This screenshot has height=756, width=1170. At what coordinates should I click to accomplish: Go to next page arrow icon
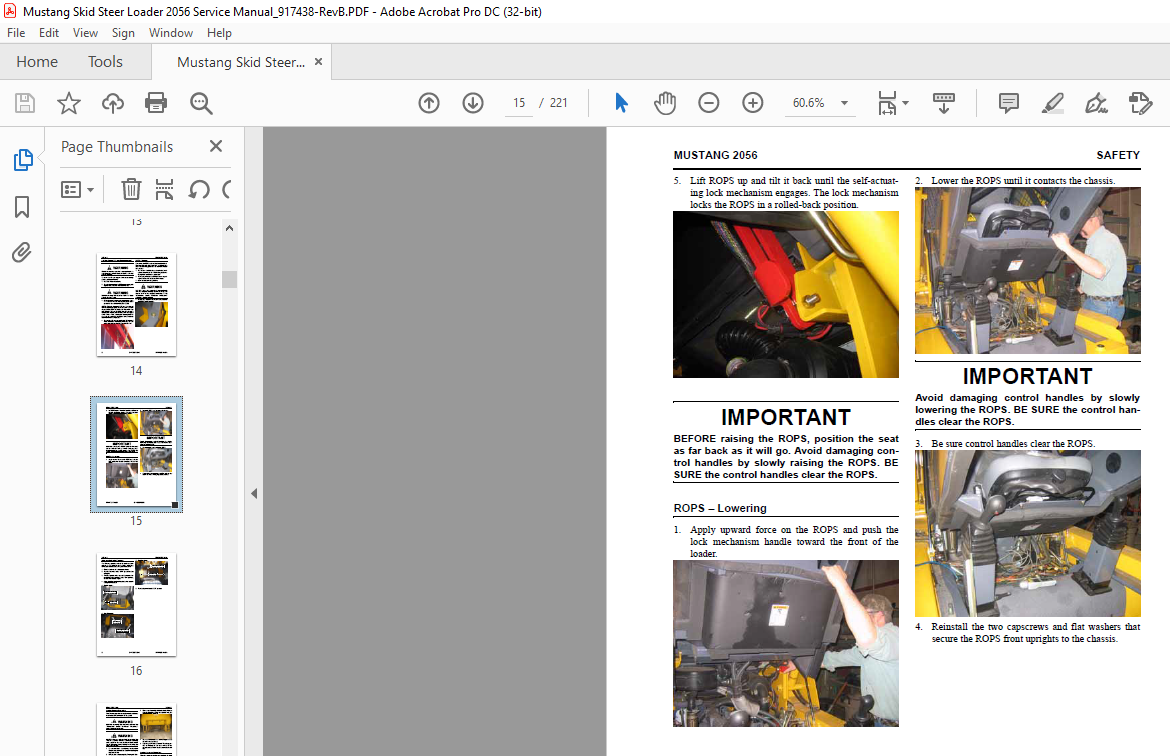pyautogui.click(x=473, y=103)
